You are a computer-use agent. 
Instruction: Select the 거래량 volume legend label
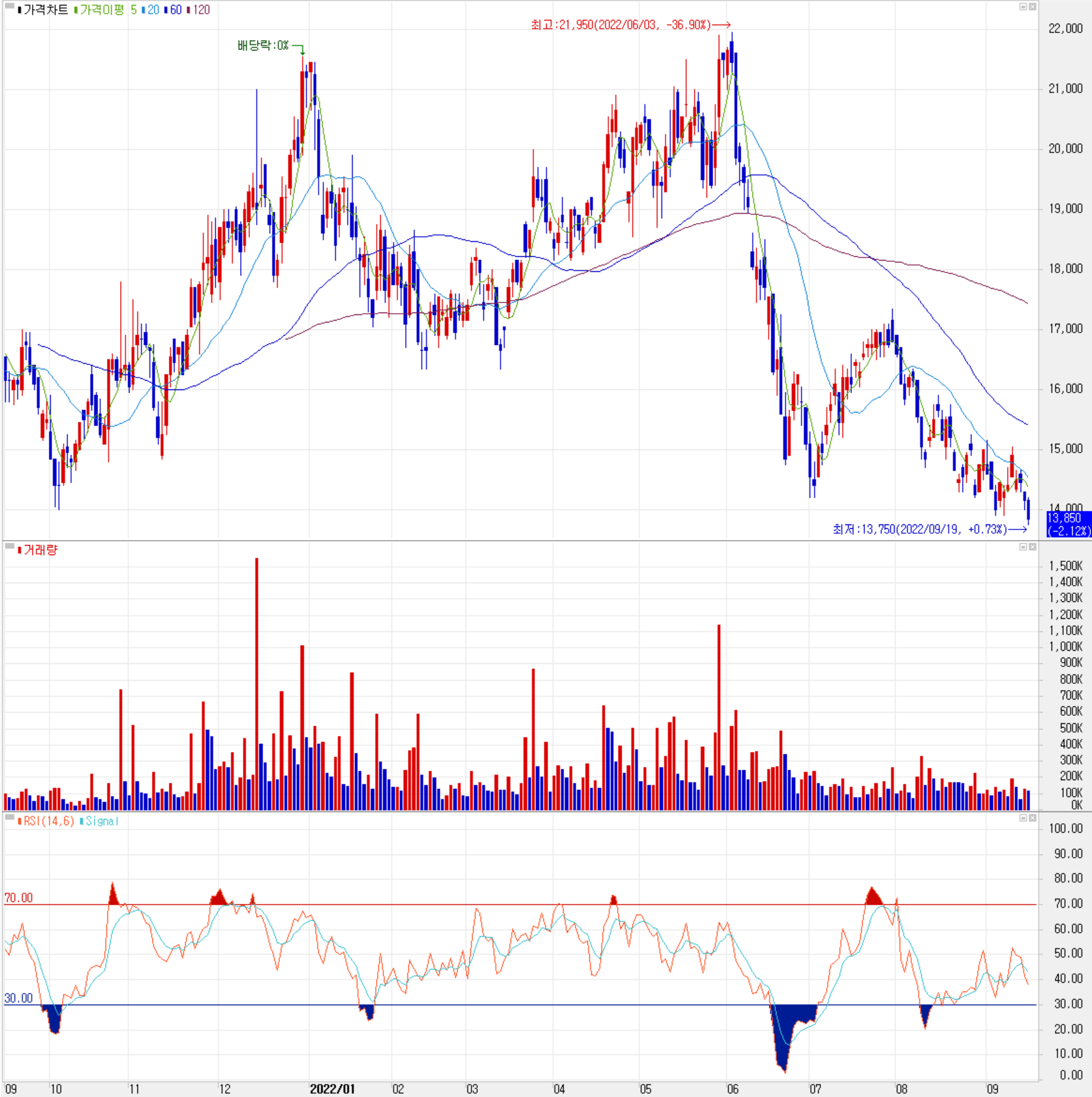pos(40,550)
